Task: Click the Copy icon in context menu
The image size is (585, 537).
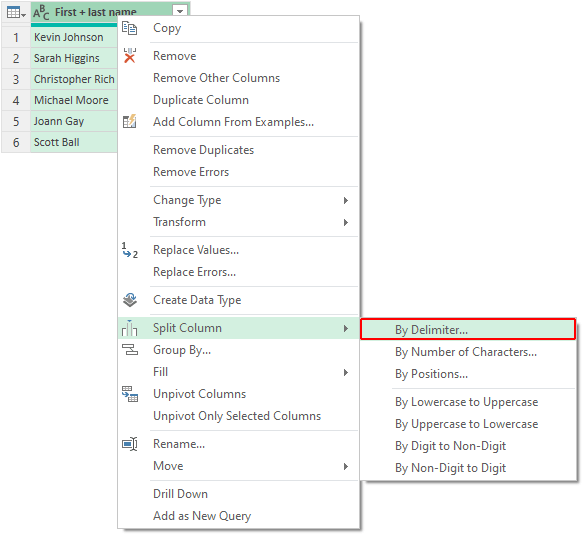Action: pos(129,28)
